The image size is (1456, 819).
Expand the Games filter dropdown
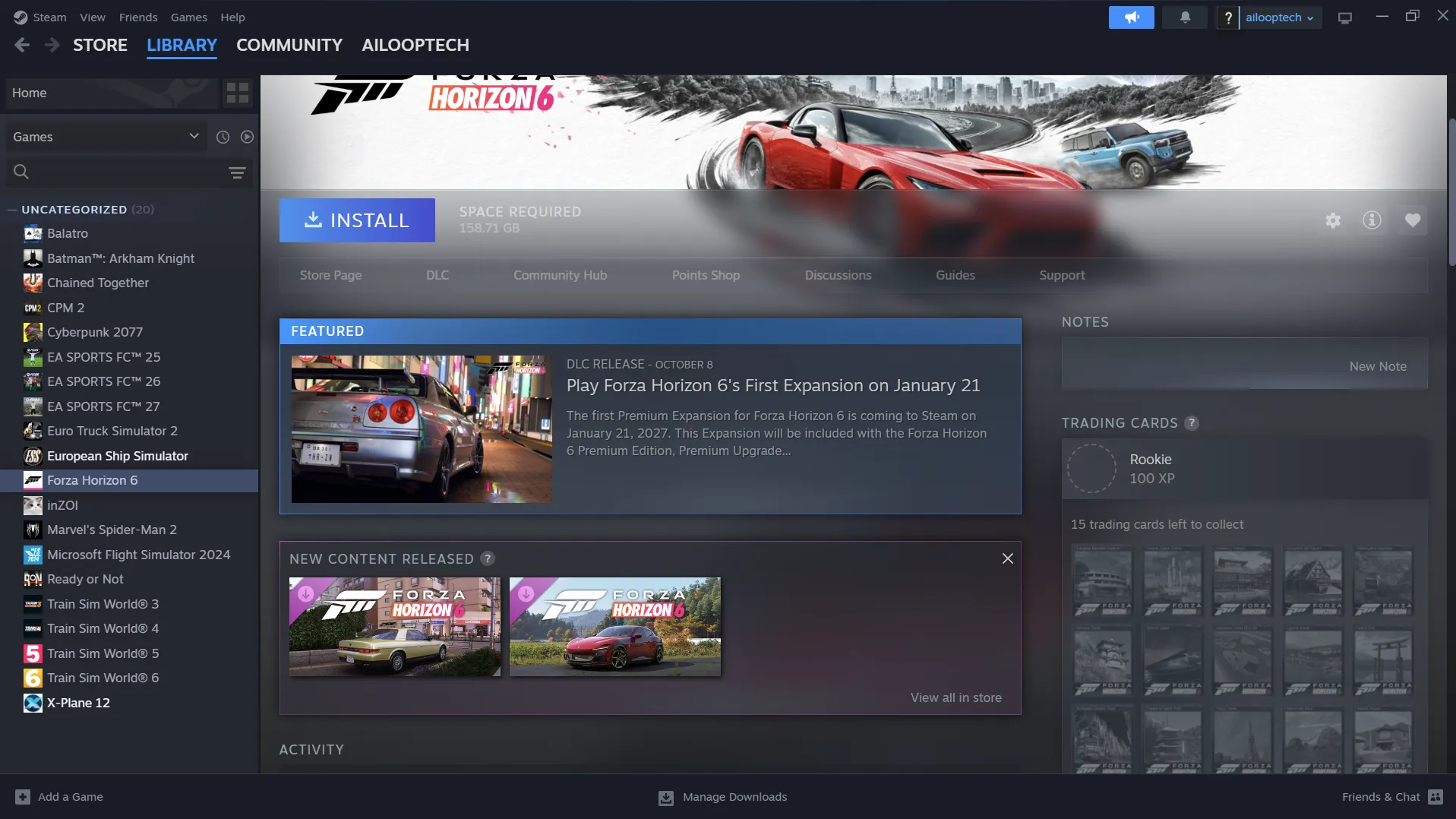[105, 138]
